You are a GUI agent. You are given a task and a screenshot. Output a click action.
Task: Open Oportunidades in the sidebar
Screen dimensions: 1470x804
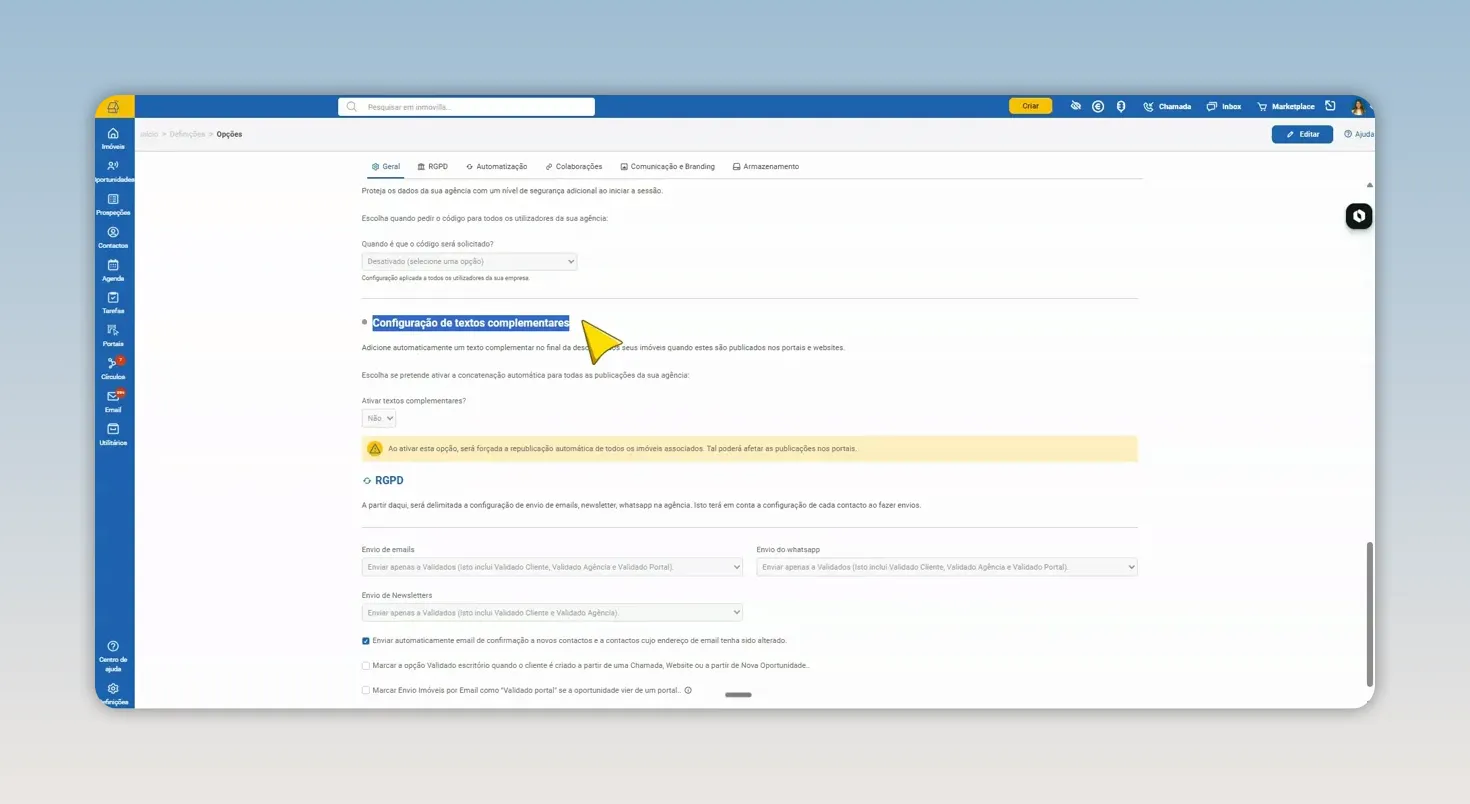113,171
